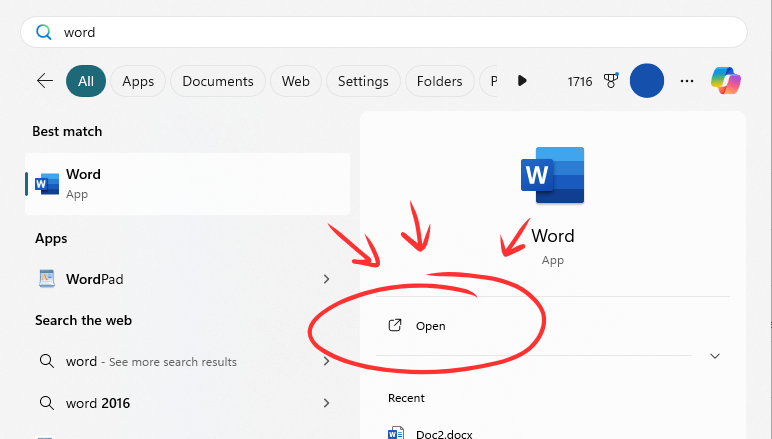The width and height of the screenshot is (772, 439).
Task: Select the Word best match result
Action: click(x=188, y=184)
